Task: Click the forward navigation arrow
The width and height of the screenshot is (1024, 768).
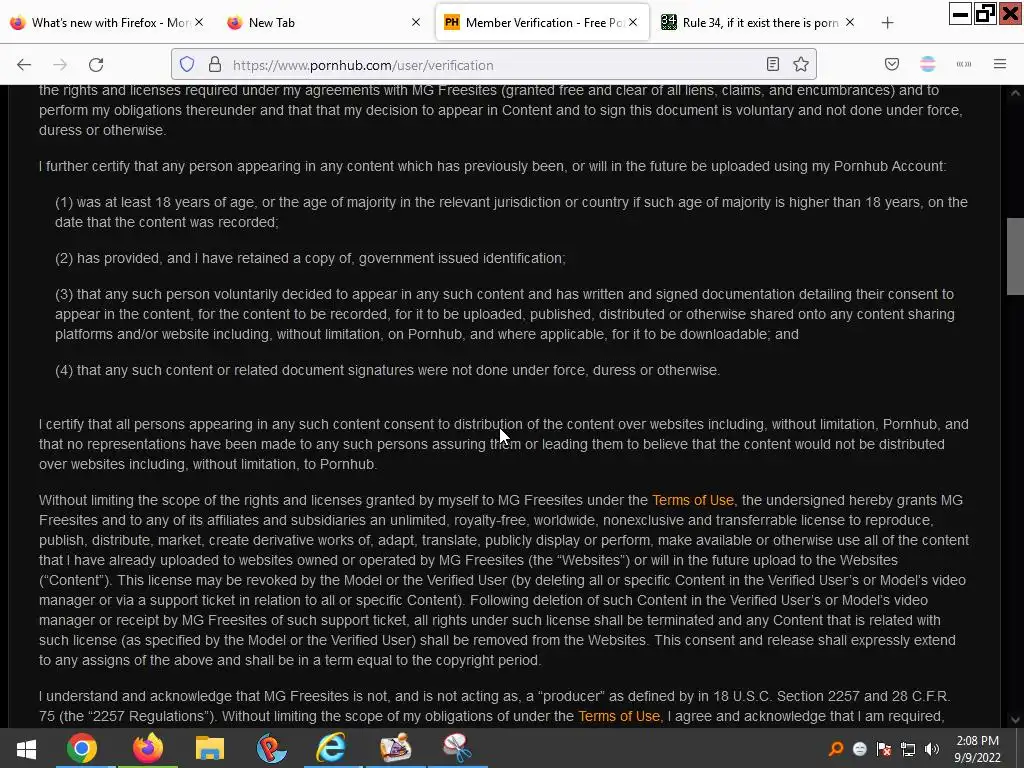Action: pos(60,65)
